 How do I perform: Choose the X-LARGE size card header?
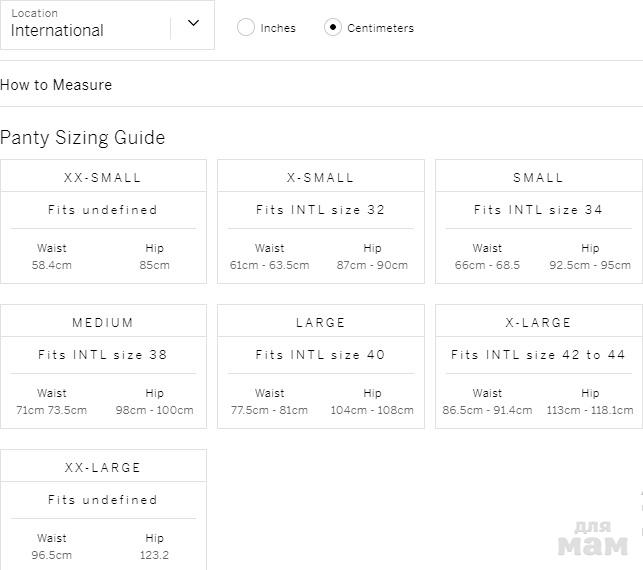pos(538,323)
